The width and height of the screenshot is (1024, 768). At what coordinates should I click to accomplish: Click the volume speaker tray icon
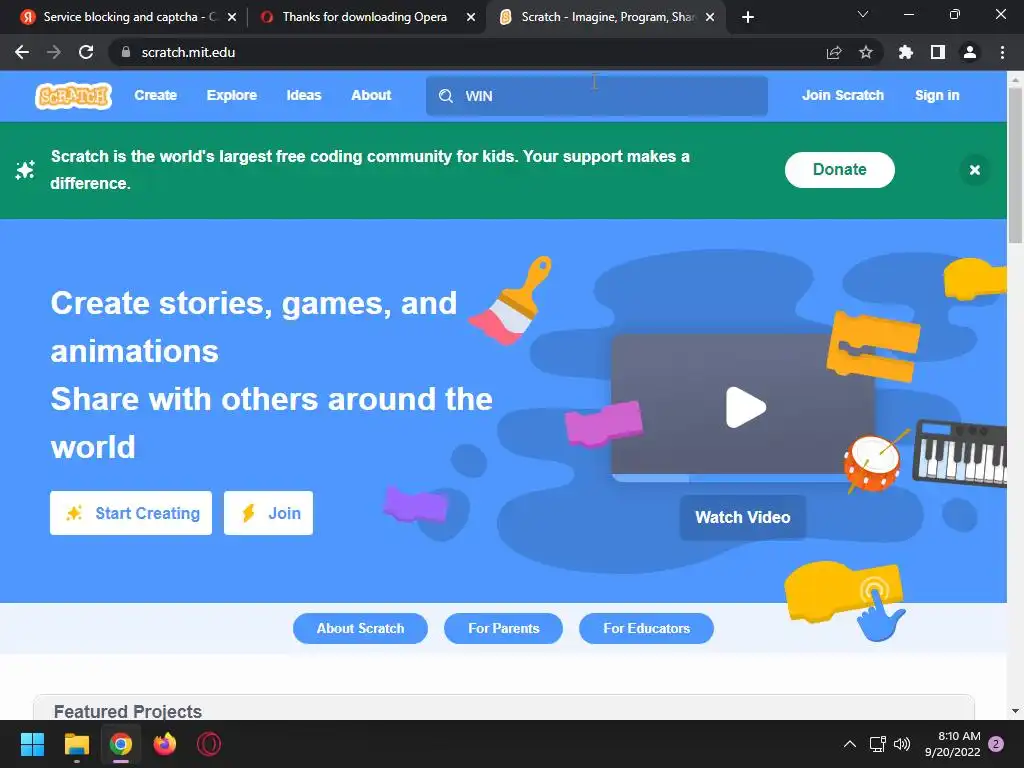pos(902,744)
